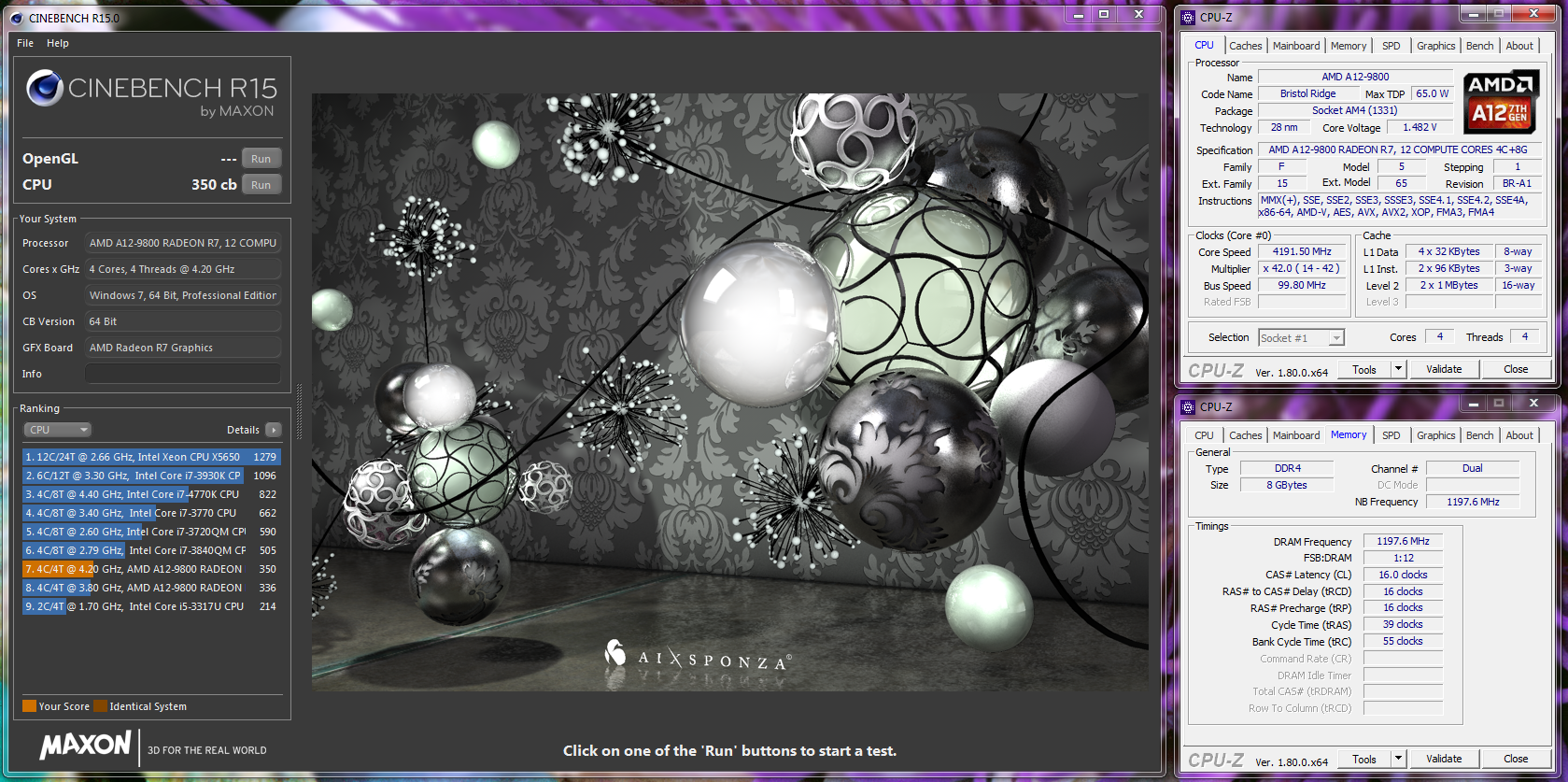Click Tools button in upper CPU-Z window
The height and width of the screenshot is (782, 1568).
coord(1364,369)
